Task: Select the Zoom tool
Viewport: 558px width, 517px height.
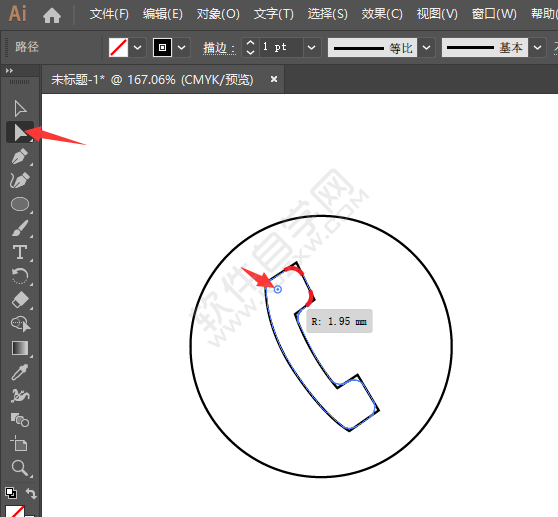Action: pos(20,468)
